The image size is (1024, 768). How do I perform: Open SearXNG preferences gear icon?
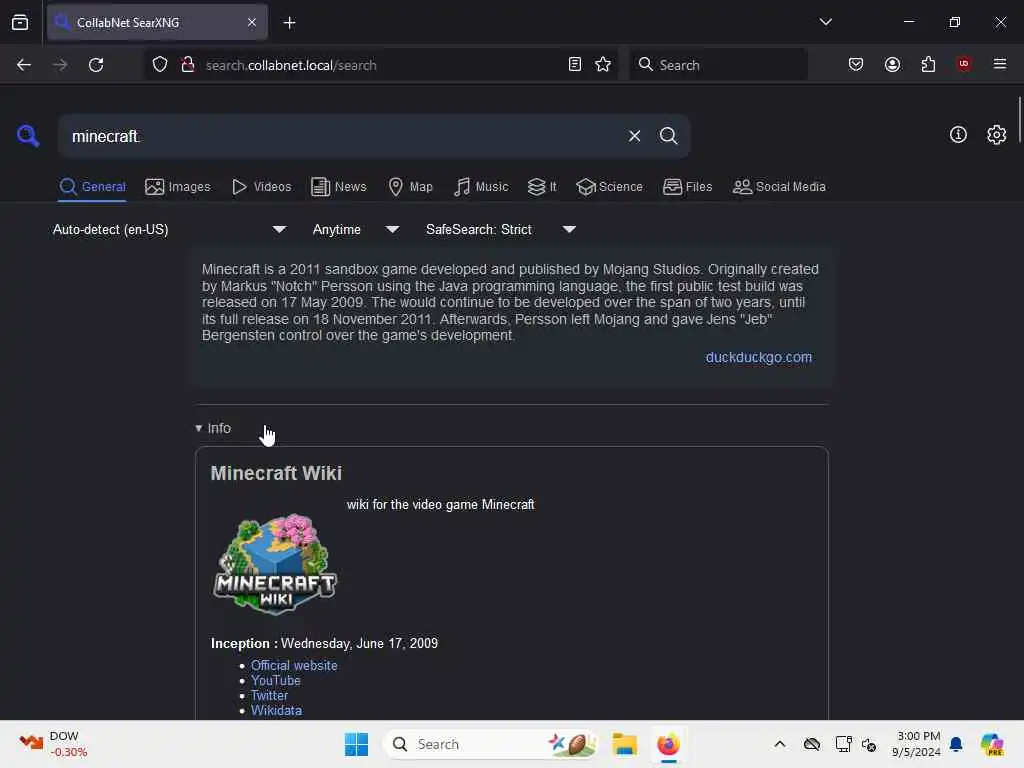tap(996, 135)
